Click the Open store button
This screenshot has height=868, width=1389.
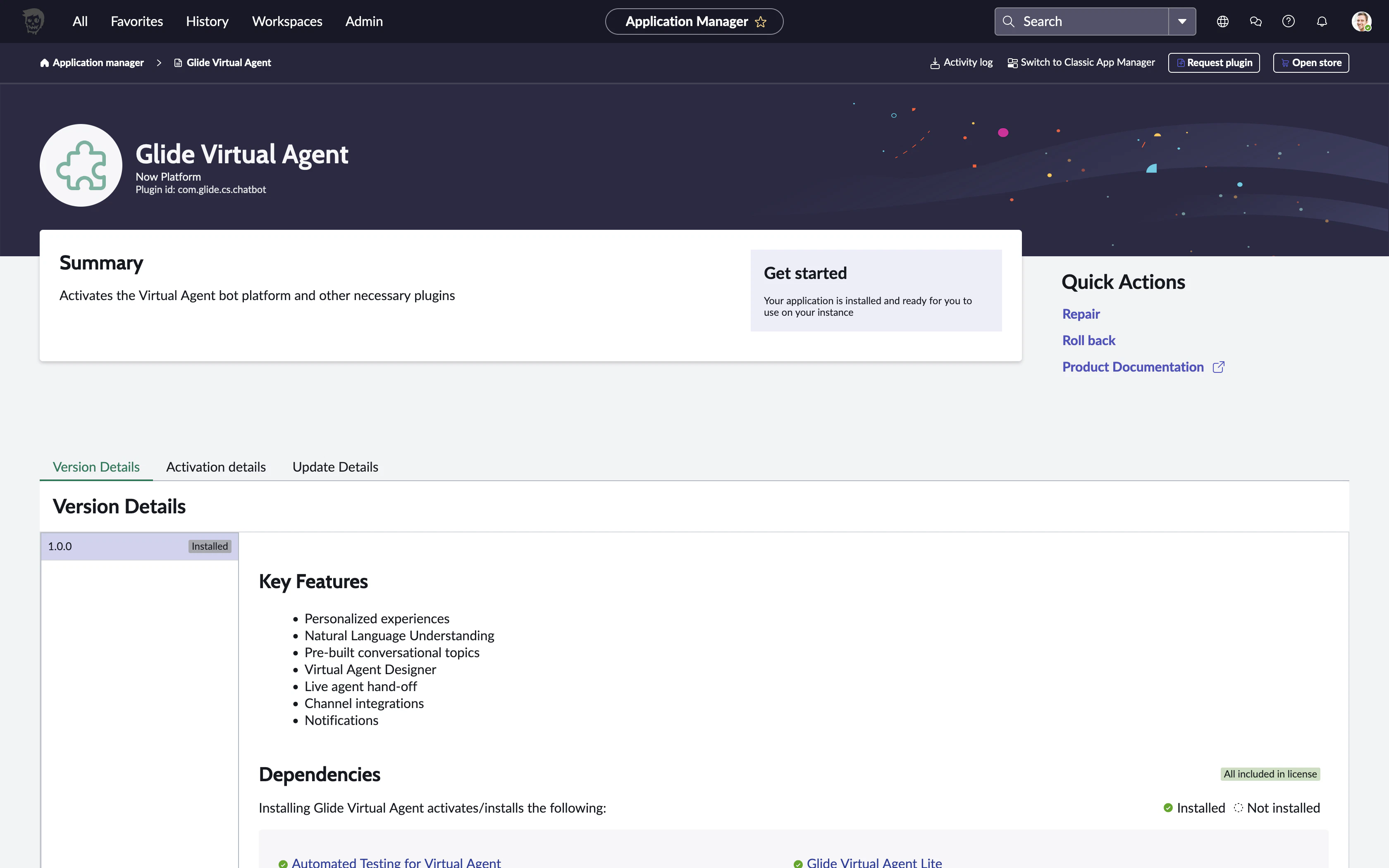click(x=1311, y=62)
